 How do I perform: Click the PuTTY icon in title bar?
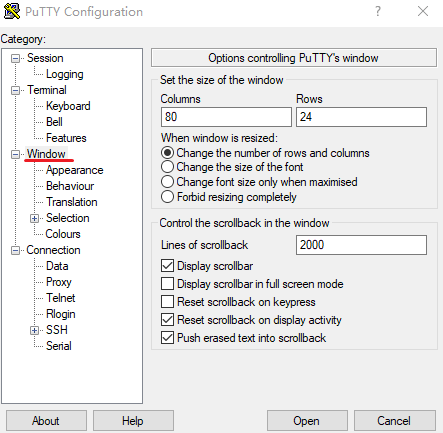coord(12,11)
